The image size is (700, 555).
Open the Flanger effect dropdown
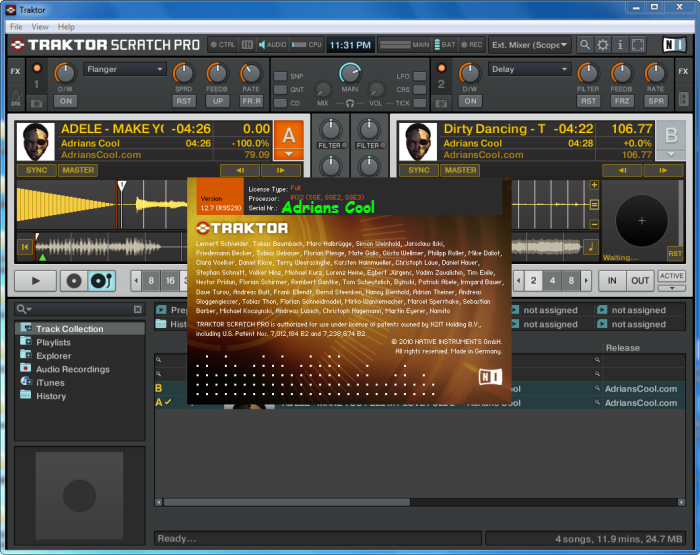(125, 70)
